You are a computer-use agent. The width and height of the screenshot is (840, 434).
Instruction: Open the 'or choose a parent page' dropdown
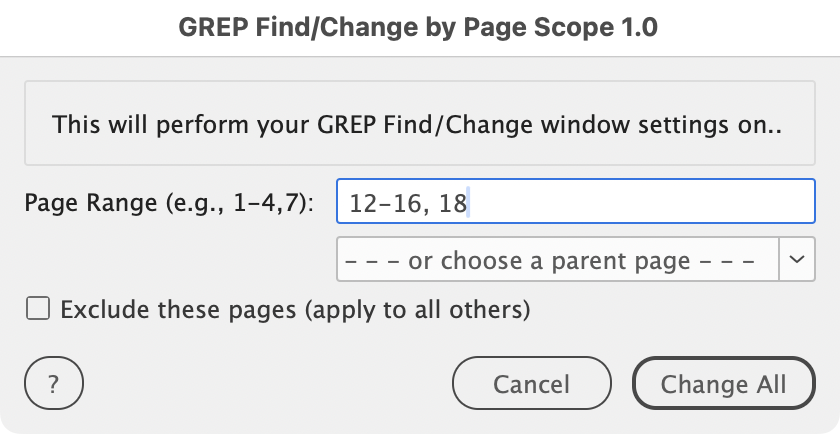click(x=560, y=260)
